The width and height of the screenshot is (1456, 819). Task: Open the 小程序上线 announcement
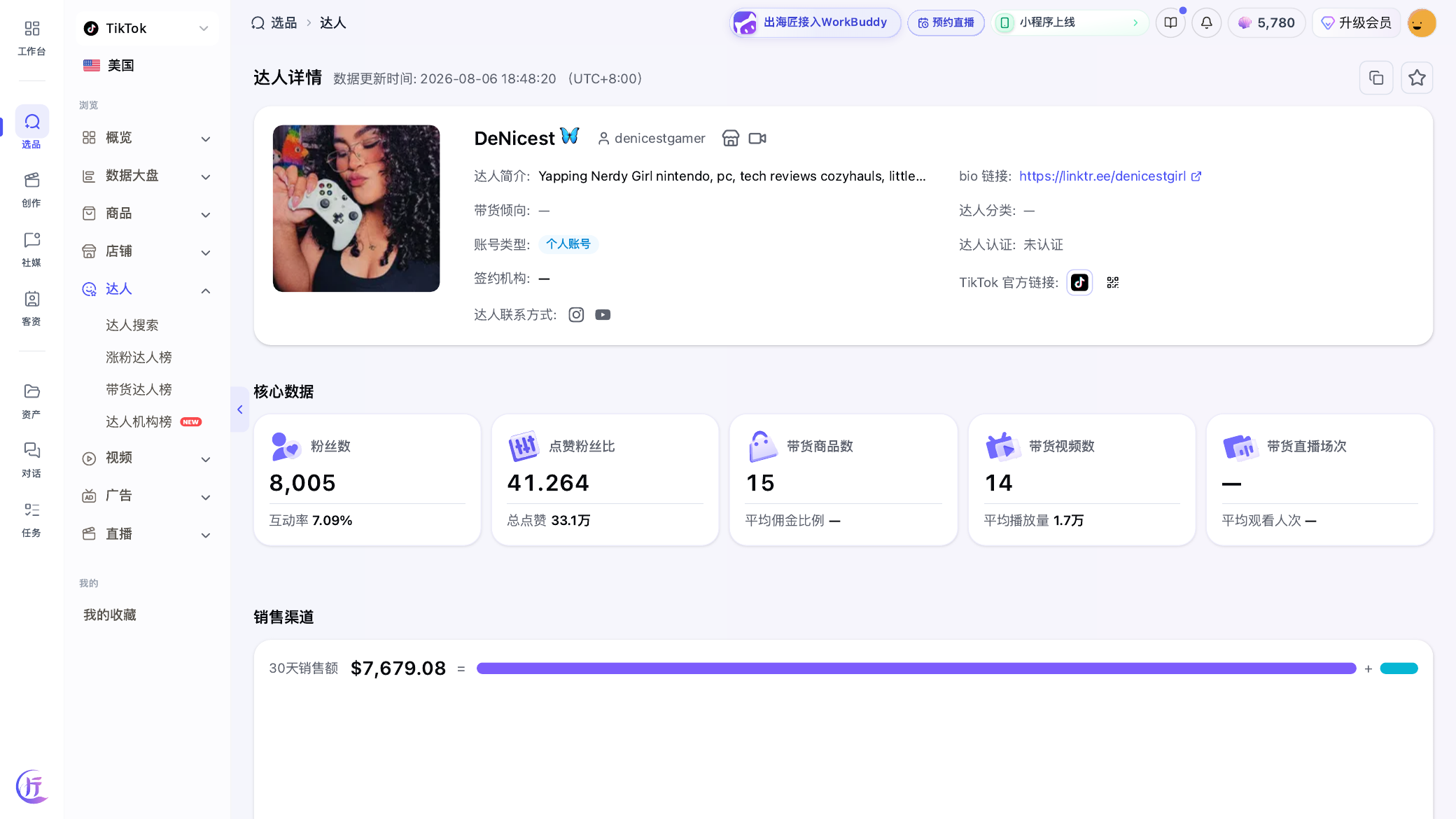click(x=1070, y=23)
